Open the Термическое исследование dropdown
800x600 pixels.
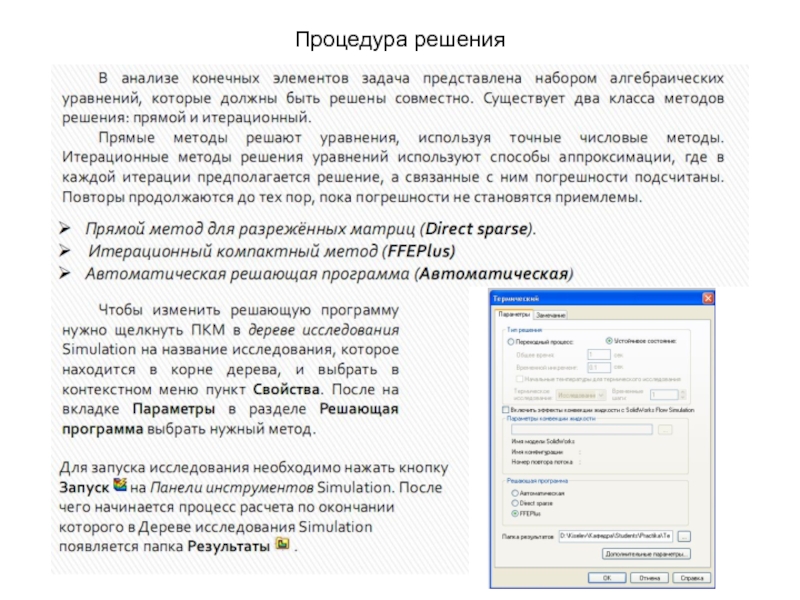(581, 395)
